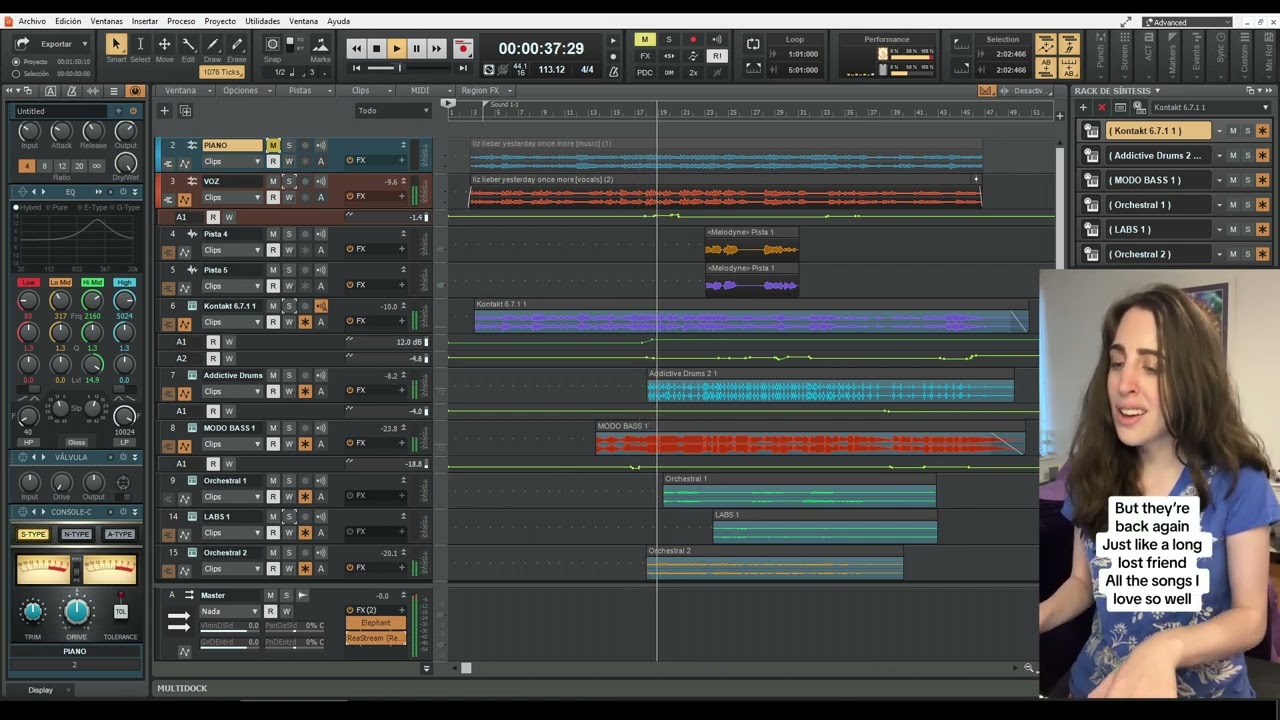
Task: Unmute the PIANO track
Action: [x=273, y=145]
